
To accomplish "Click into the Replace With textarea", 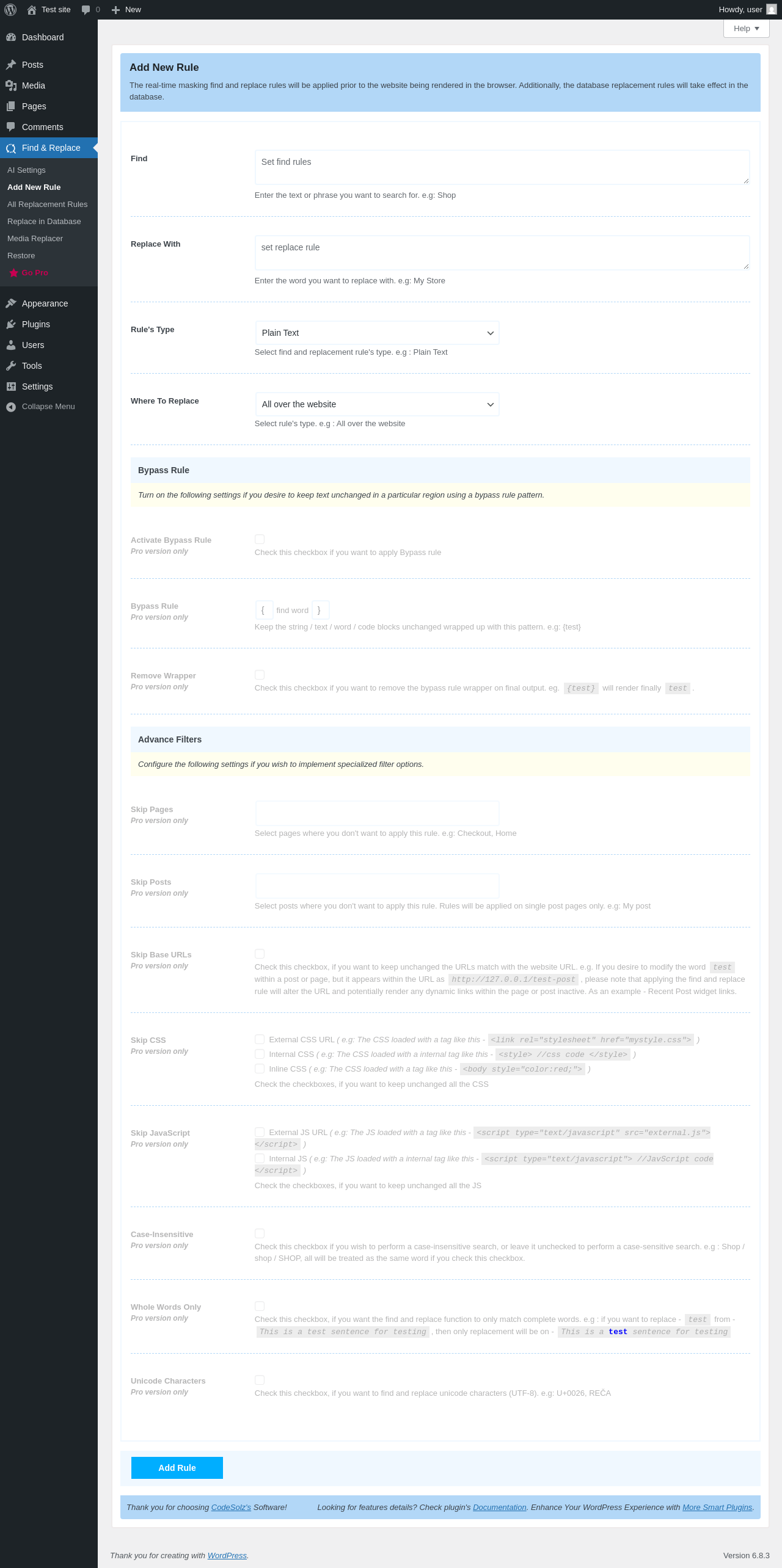I will (502, 253).
